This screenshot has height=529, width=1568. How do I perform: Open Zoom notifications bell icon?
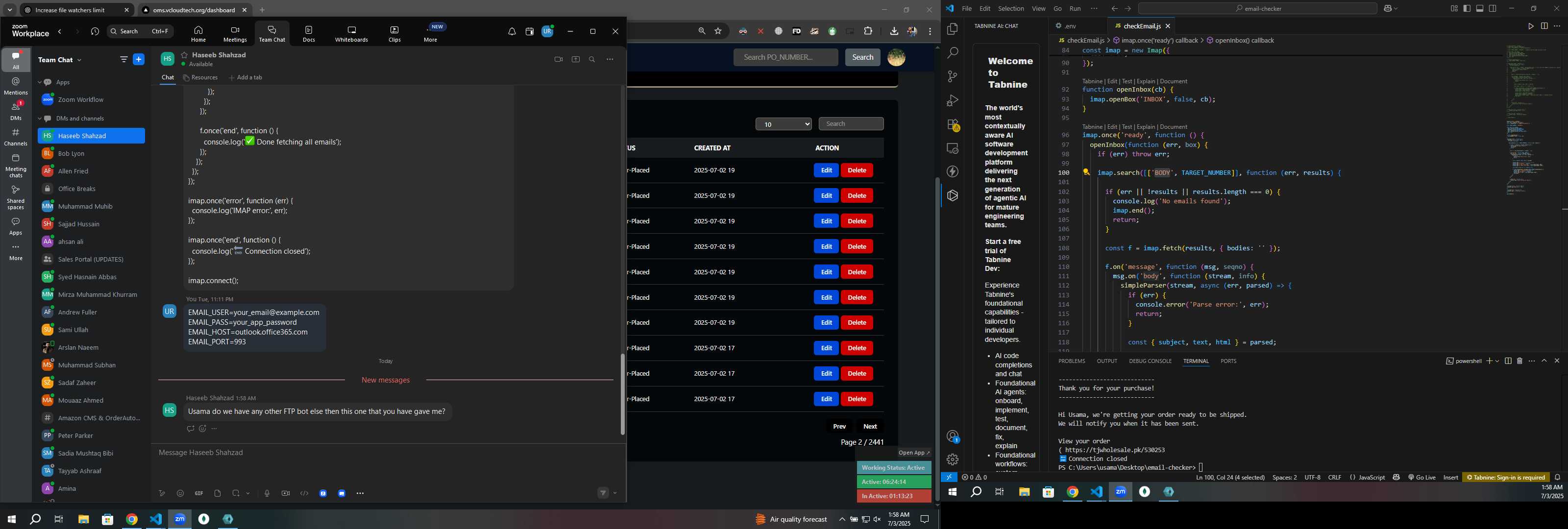512,32
